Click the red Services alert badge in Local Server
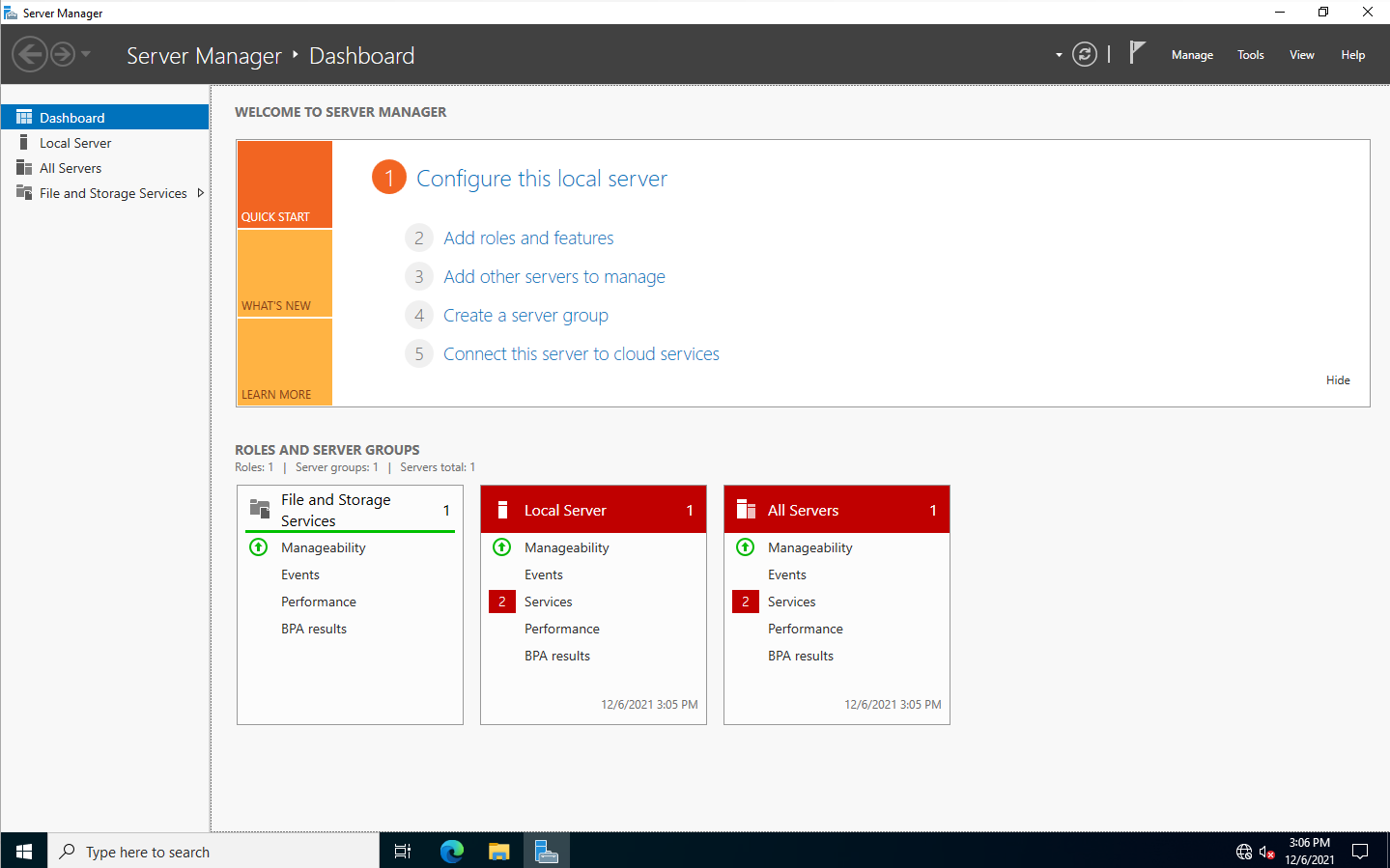Viewport: 1390px width, 868px height. click(x=501, y=602)
